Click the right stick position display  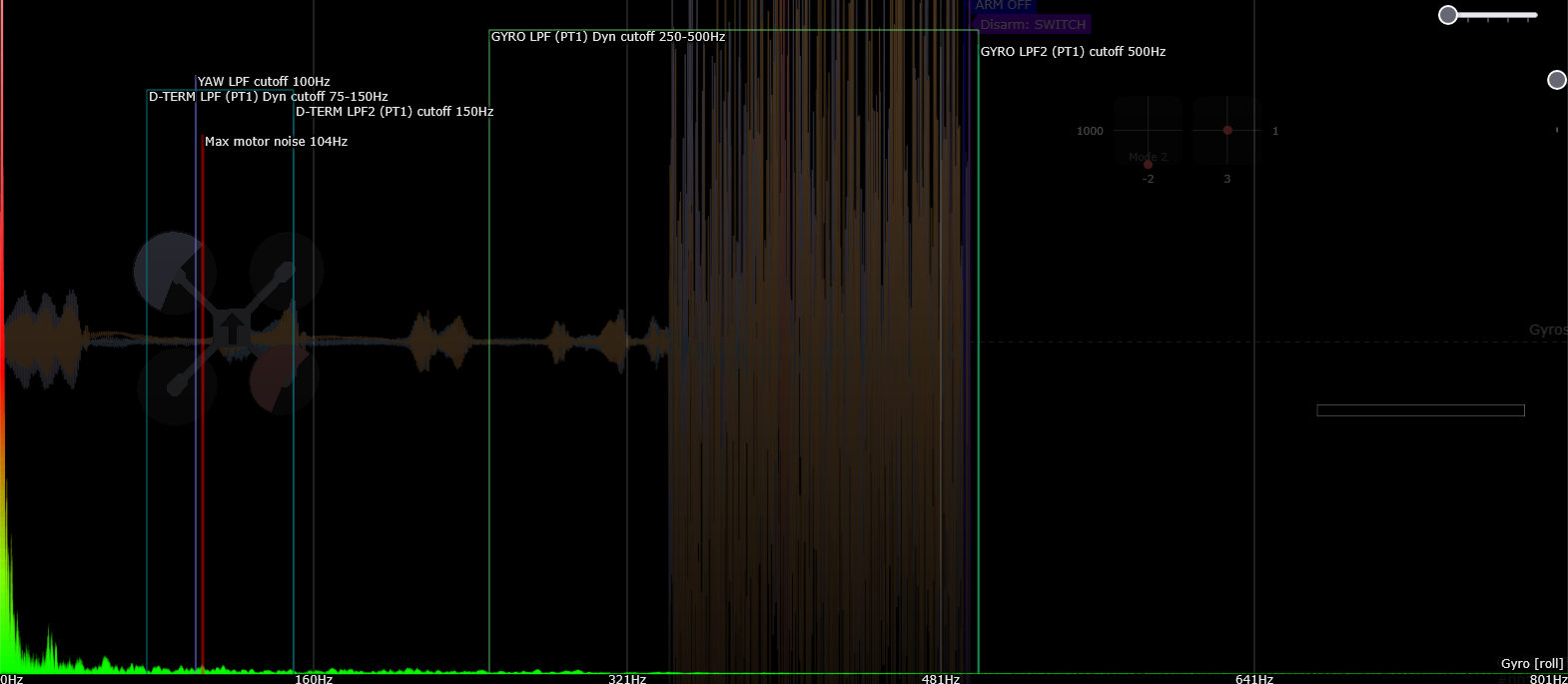[1227, 131]
